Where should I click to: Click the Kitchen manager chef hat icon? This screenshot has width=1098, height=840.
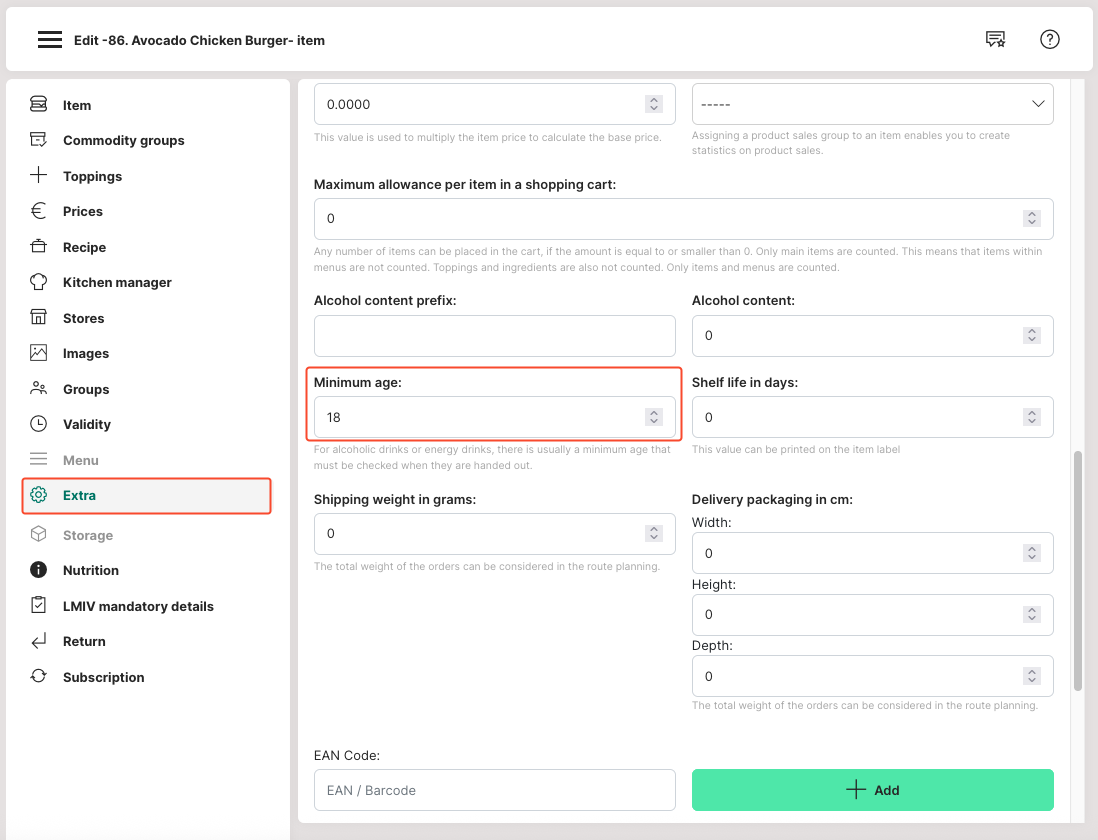(39, 282)
